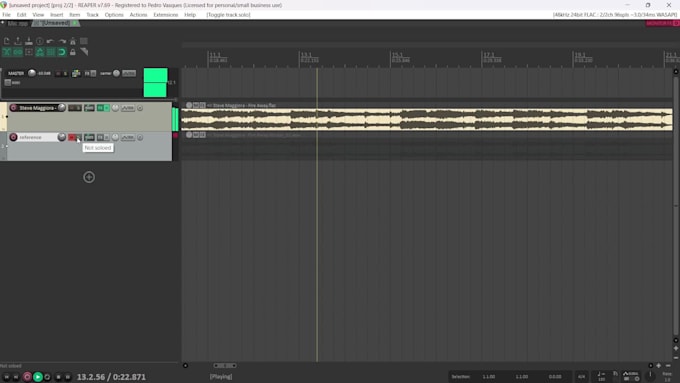Open Project settings from the toolbar

coord(40,41)
